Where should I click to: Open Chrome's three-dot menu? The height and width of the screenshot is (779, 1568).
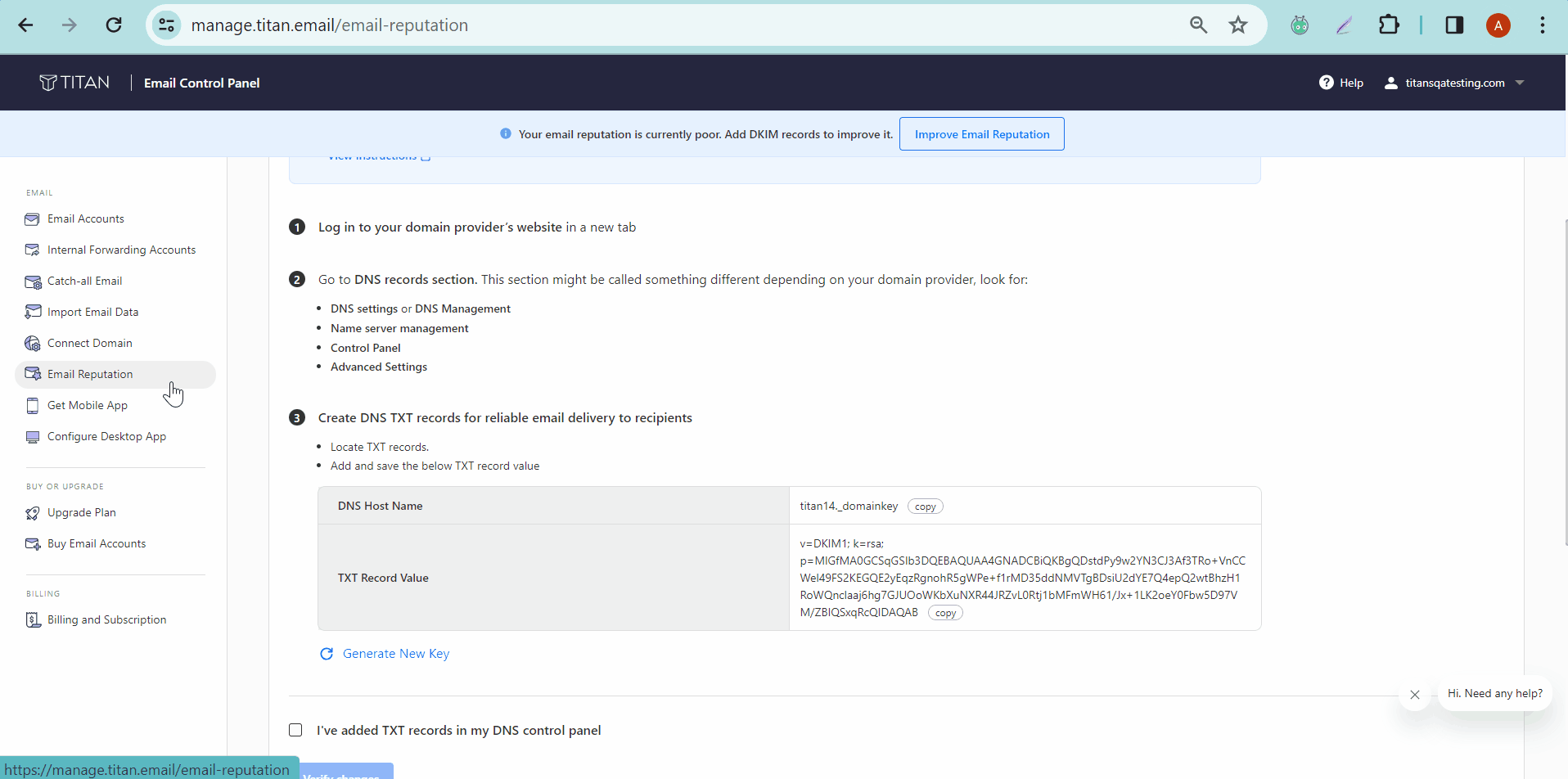pyautogui.click(x=1542, y=25)
